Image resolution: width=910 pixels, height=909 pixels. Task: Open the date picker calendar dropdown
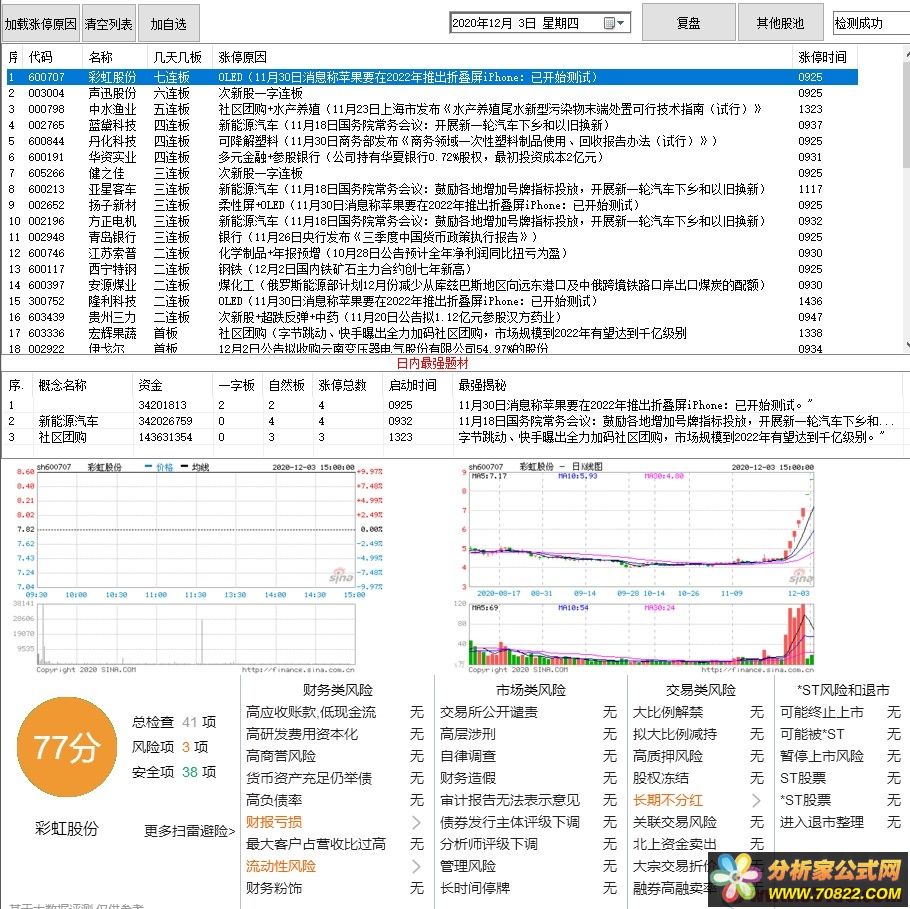(615, 23)
